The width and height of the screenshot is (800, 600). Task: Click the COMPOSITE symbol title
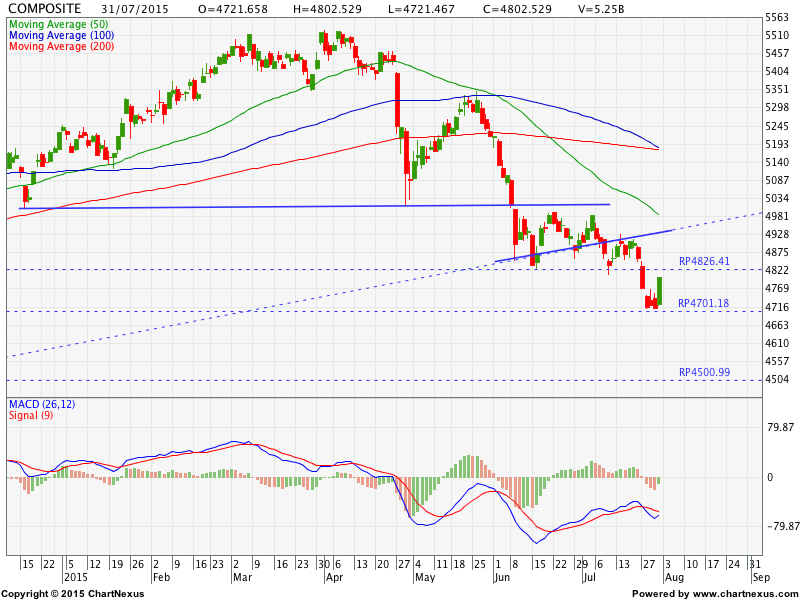pyautogui.click(x=45, y=9)
